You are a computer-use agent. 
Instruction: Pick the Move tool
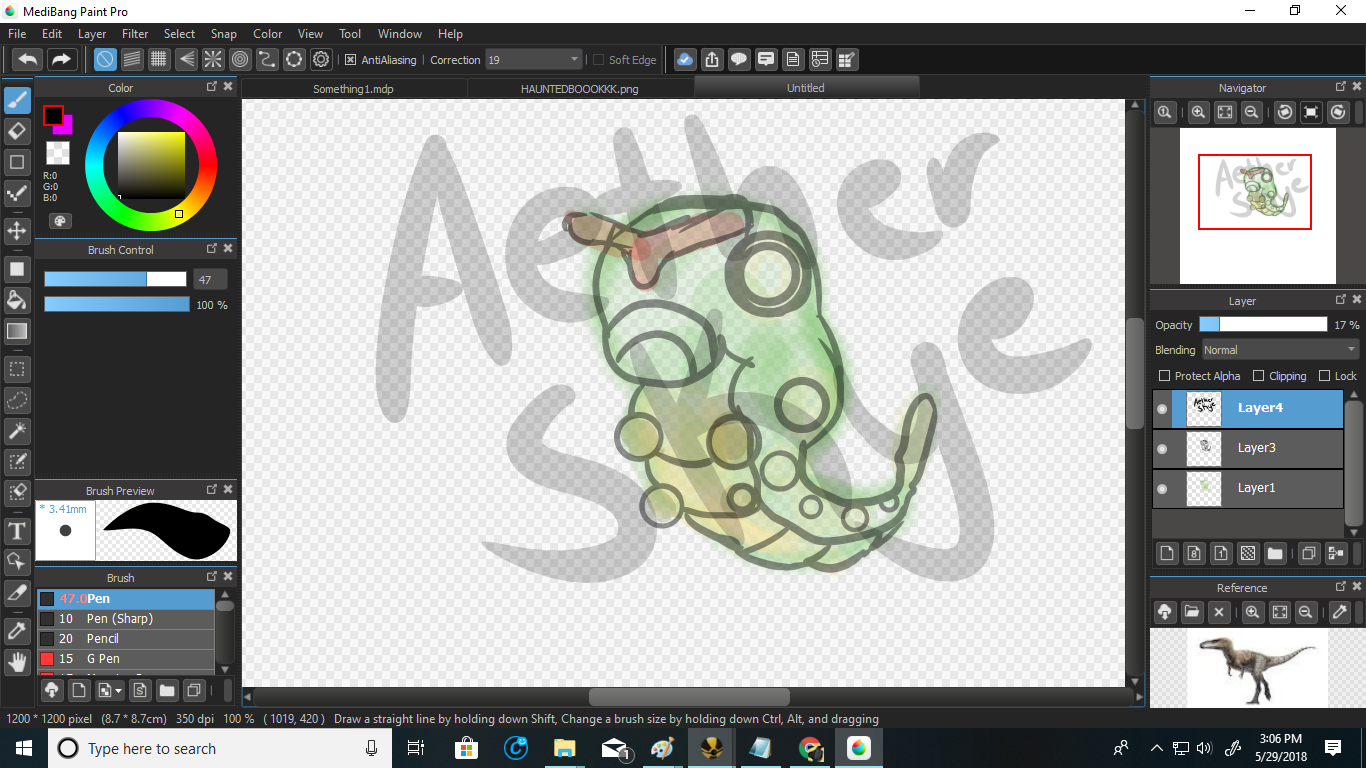(x=17, y=231)
